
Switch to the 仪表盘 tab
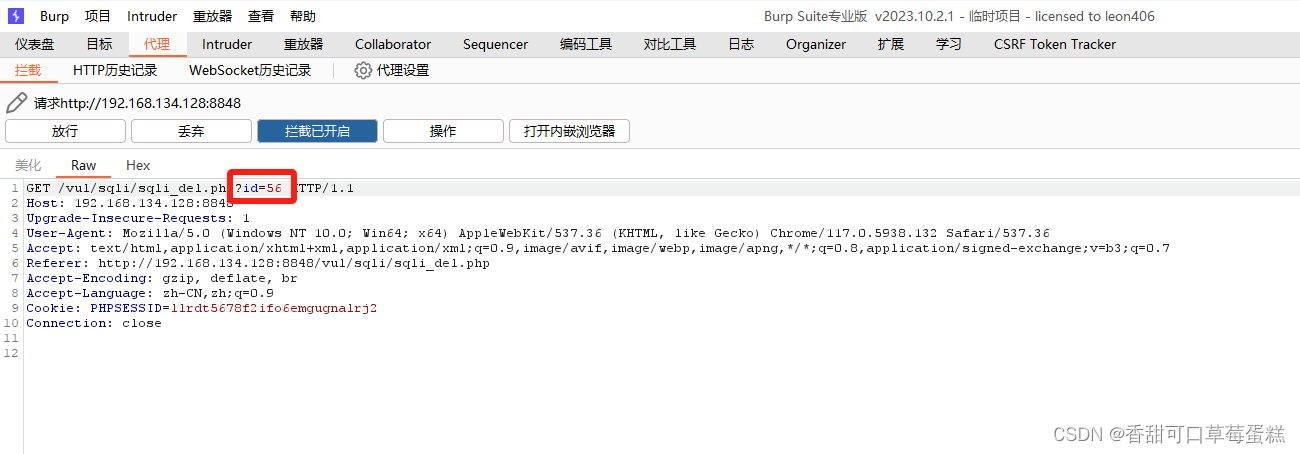(x=35, y=44)
